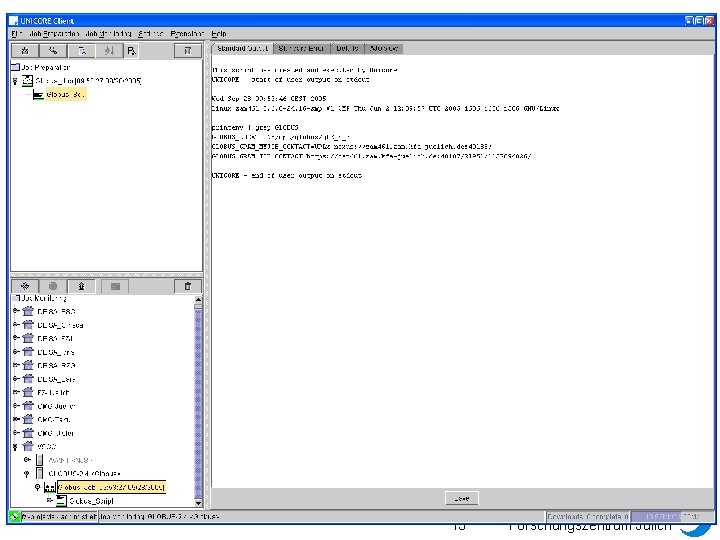Click the UNICORE Client title bar icon
This screenshot has width=720, height=540.
pos(14,21)
